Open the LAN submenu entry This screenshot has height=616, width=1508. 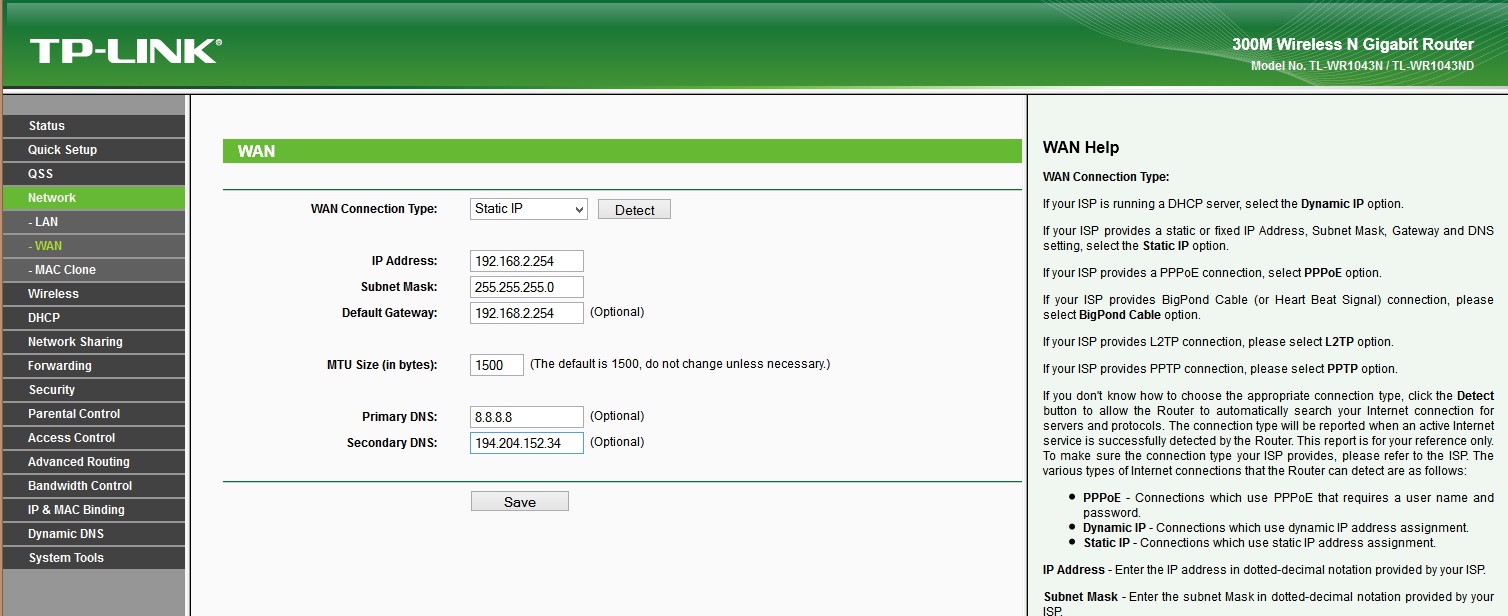[x=93, y=222]
